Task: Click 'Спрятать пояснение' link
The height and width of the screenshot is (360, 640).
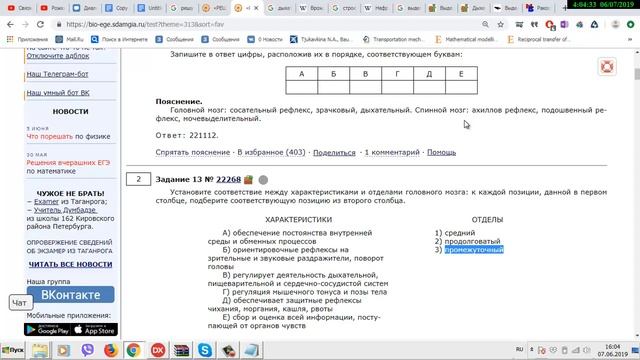Action: (x=193, y=152)
